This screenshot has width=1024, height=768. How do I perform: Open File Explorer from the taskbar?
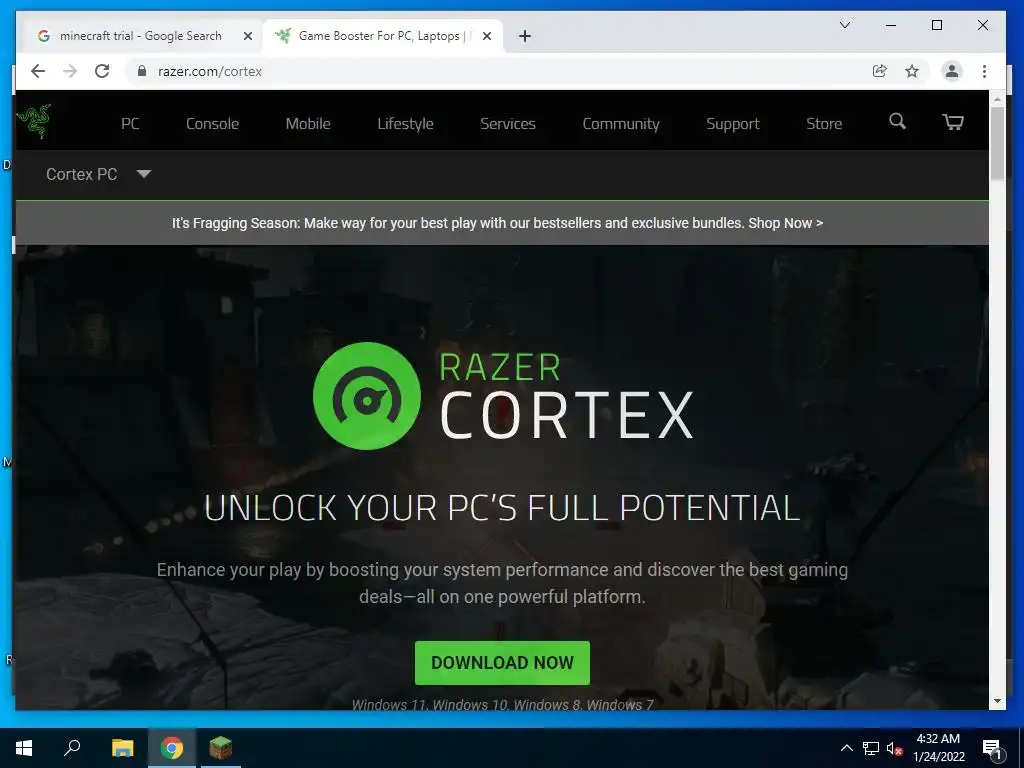(x=122, y=748)
